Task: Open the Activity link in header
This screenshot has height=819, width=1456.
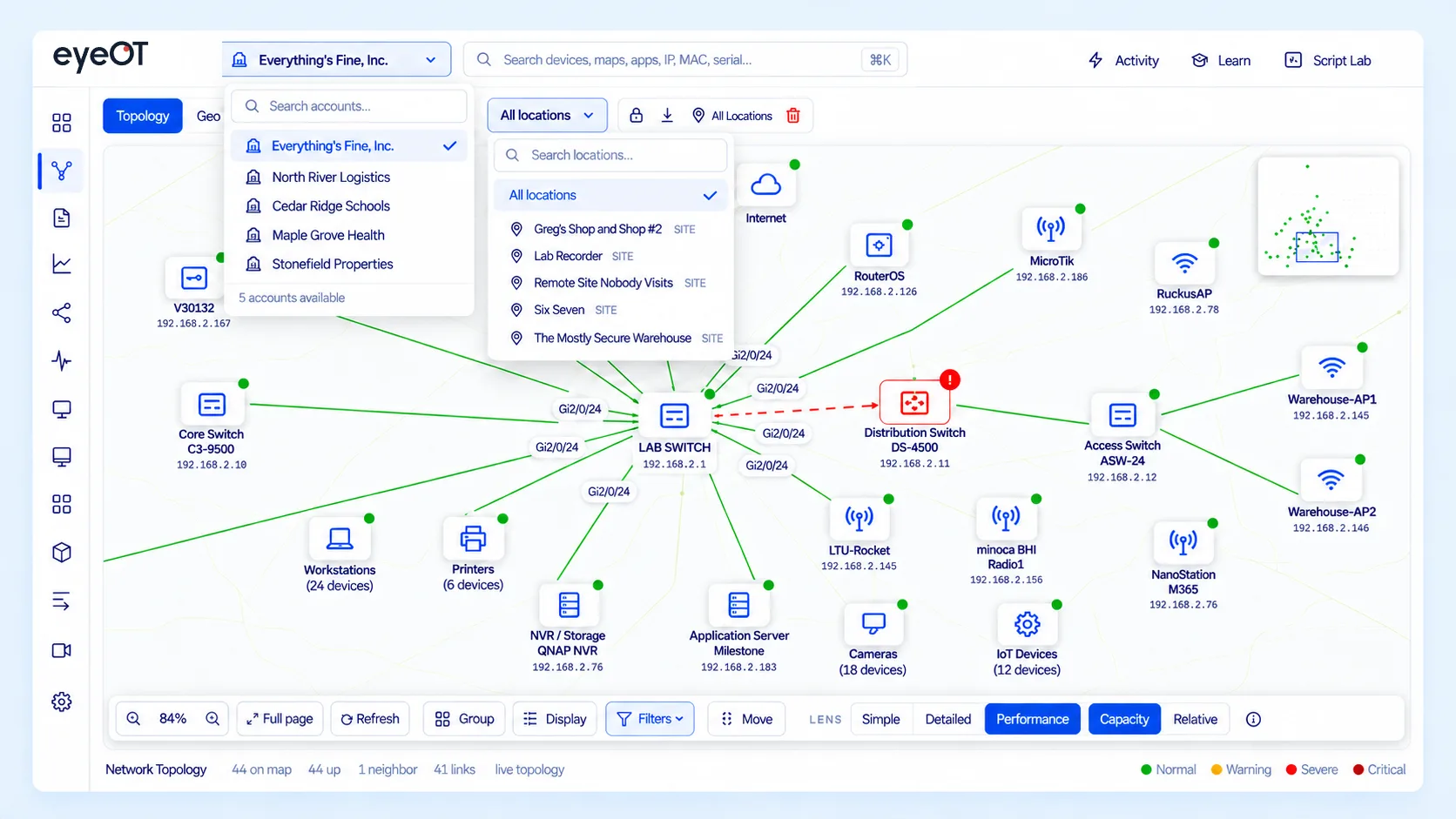Action: (x=1123, y=60)
